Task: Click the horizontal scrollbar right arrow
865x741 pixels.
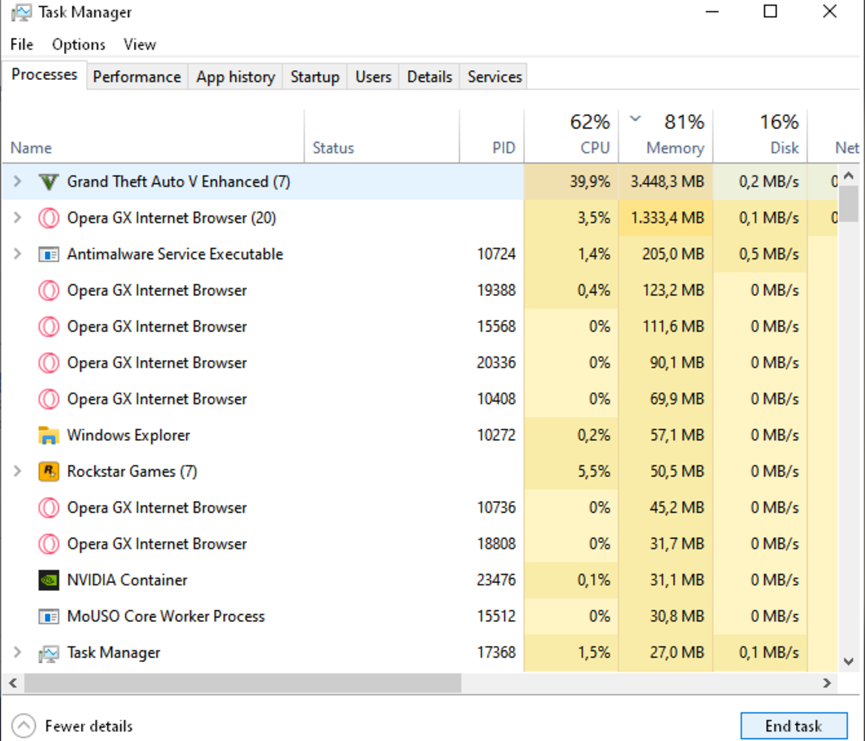Action: (x=827, y=683)
